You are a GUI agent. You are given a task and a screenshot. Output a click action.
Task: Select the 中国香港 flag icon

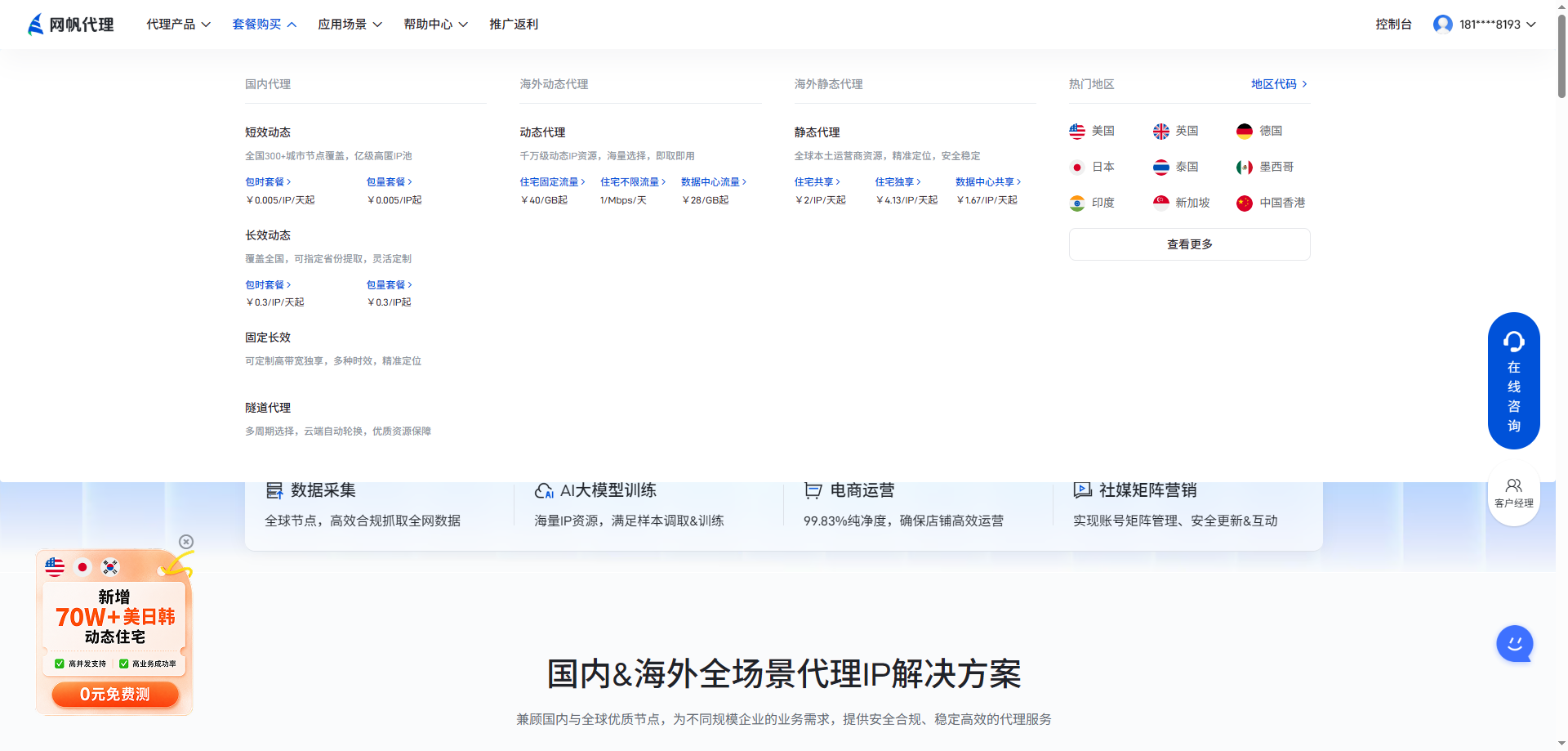1245,203
